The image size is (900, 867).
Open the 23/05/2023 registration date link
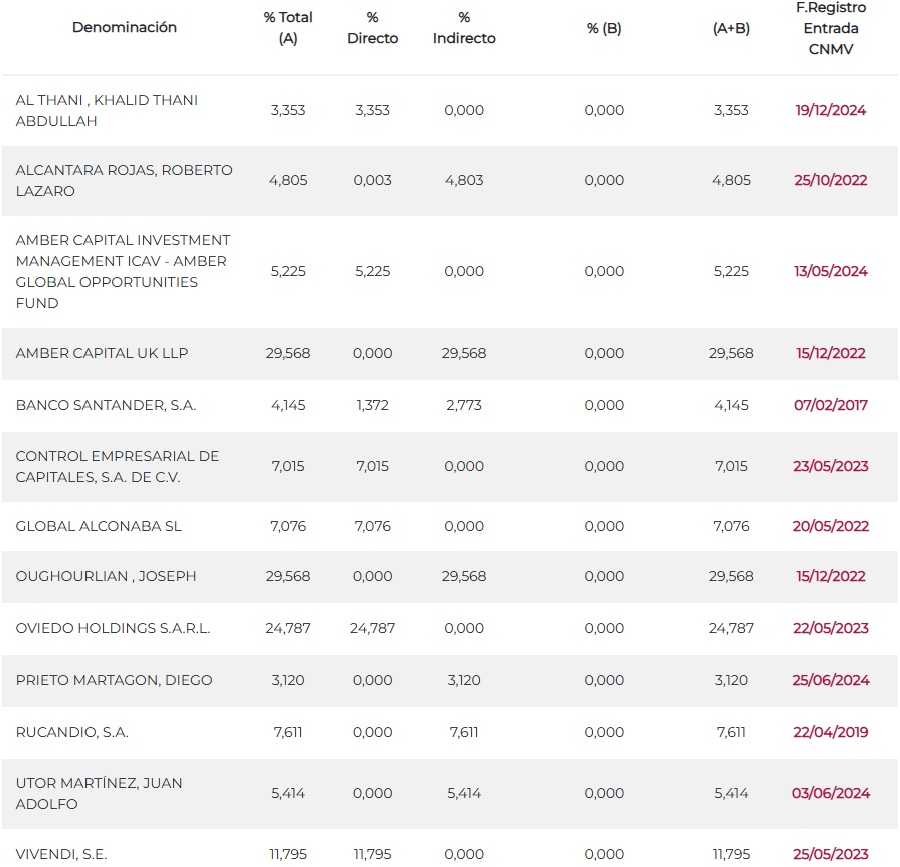pyautogui.click(x=830, y=466)
